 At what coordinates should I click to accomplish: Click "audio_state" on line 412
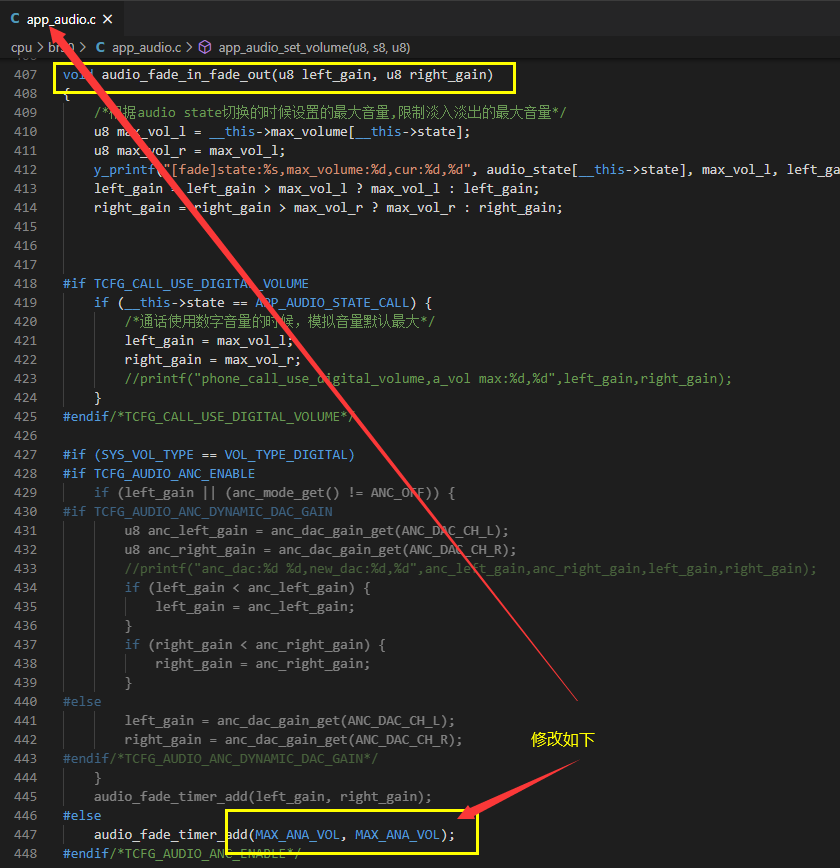click(x=528, y=169)
